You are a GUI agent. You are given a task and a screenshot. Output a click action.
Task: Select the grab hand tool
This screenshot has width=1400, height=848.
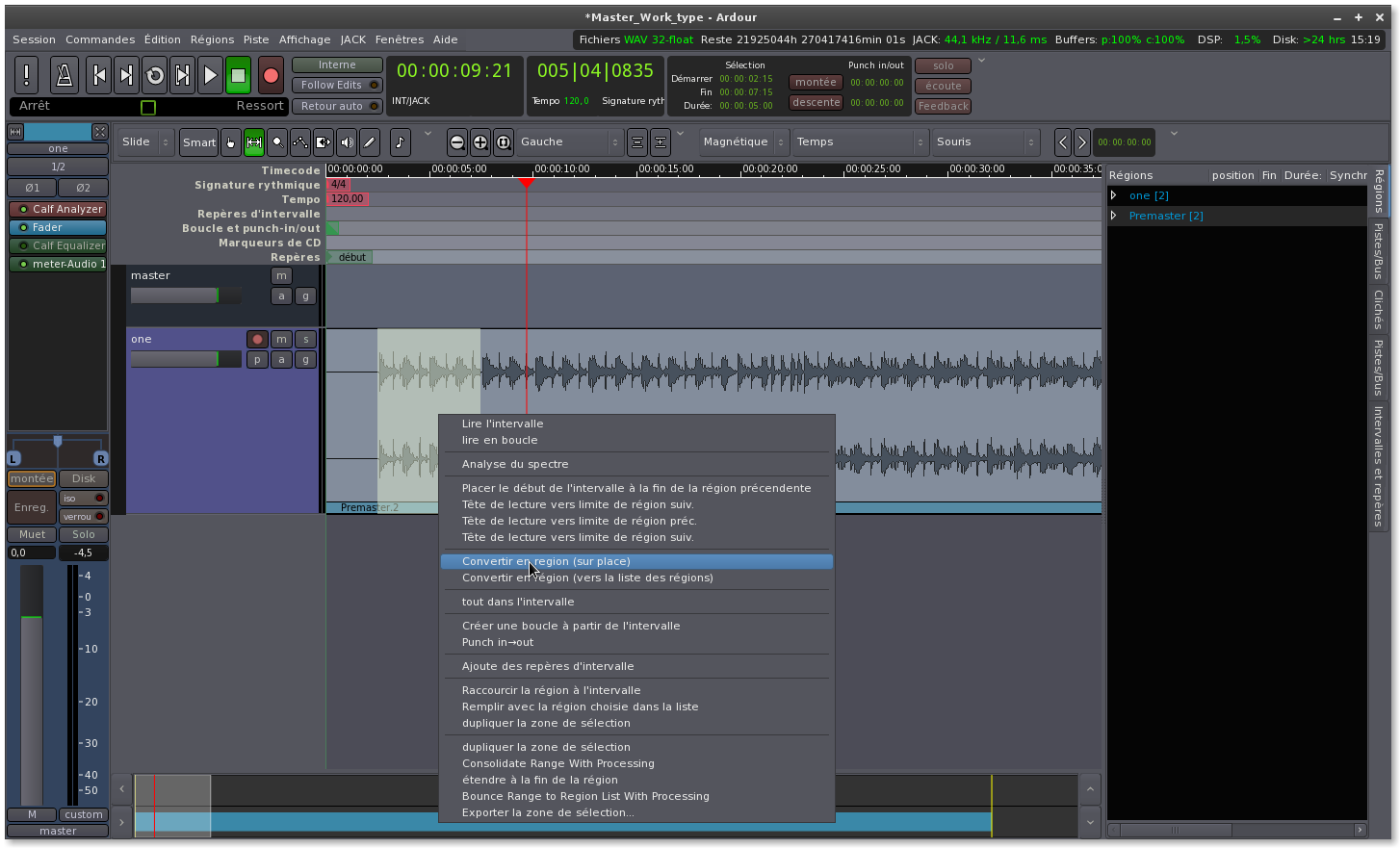231,142
